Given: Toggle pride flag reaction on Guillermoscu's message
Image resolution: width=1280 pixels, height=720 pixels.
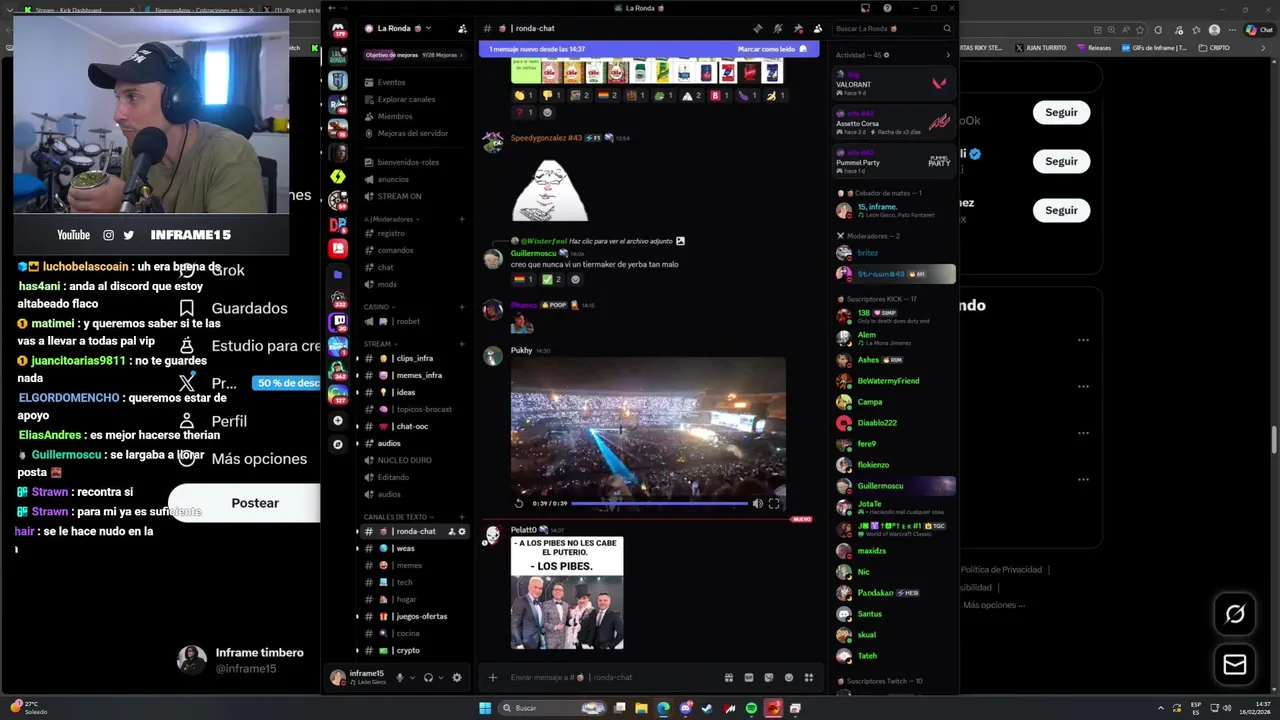Looking at the screenshot, I should [x=524, y=279].
